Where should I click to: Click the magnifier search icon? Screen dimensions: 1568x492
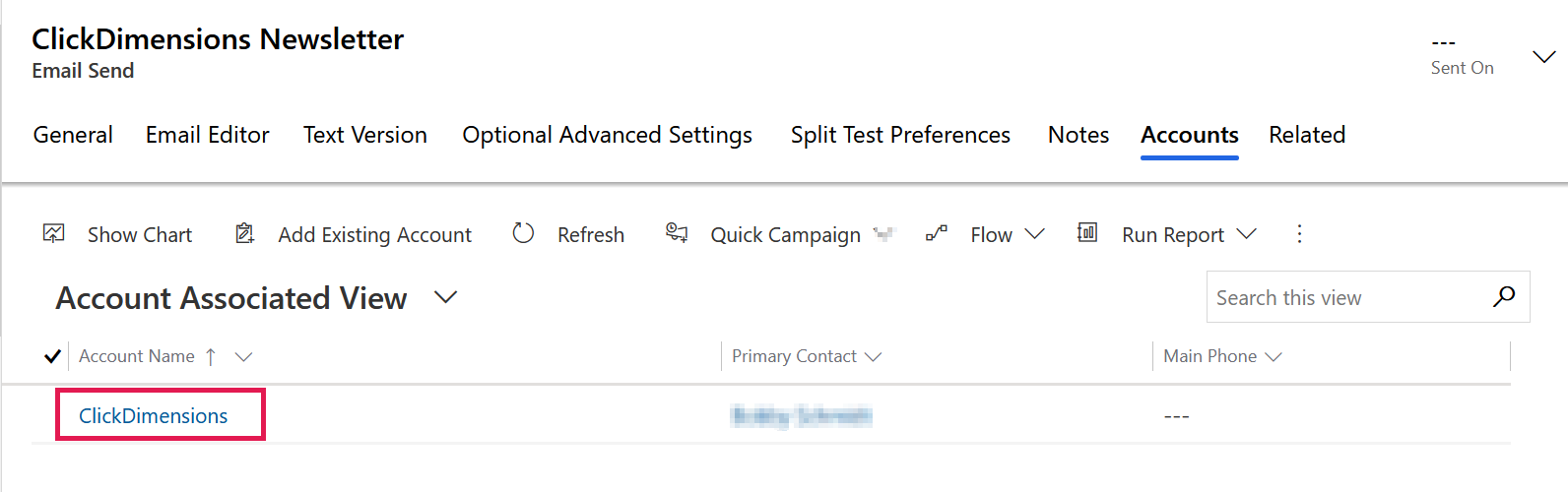1504,296
